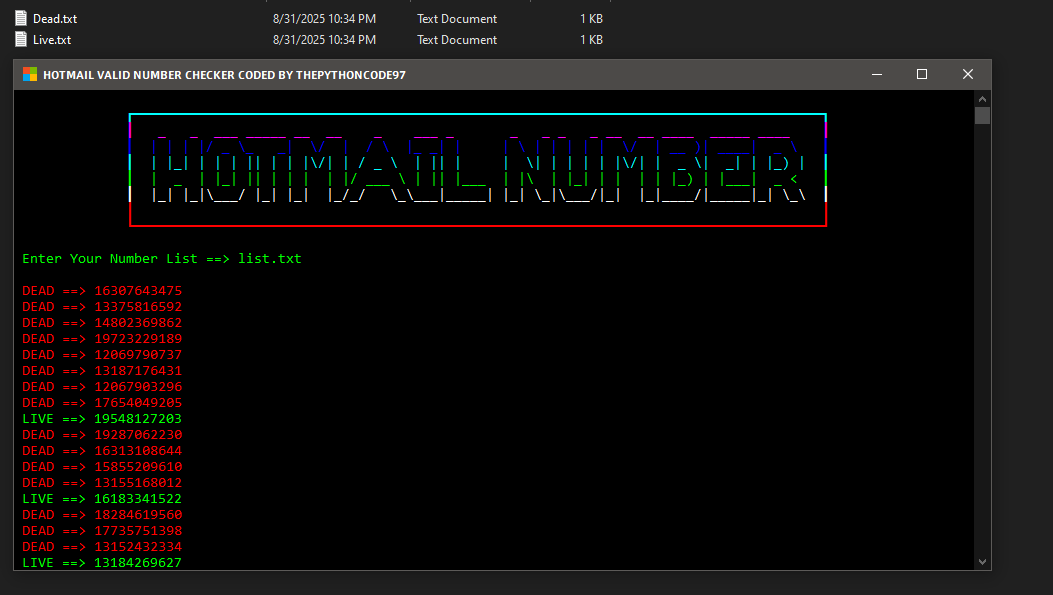Click the 1 KB size of Dead.txt

point(591,19)
